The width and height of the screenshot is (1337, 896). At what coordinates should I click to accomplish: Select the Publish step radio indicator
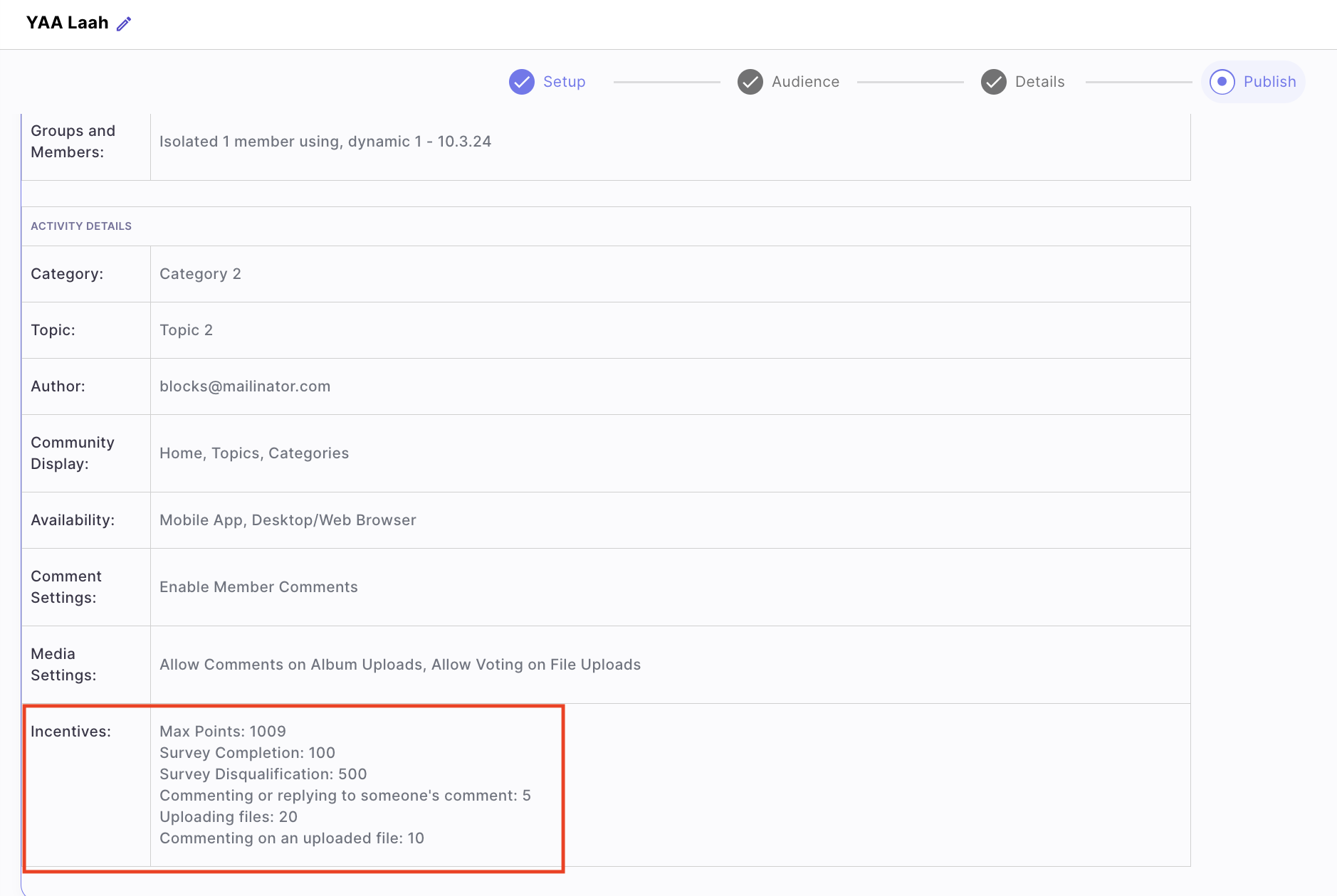click(1222, 82)
